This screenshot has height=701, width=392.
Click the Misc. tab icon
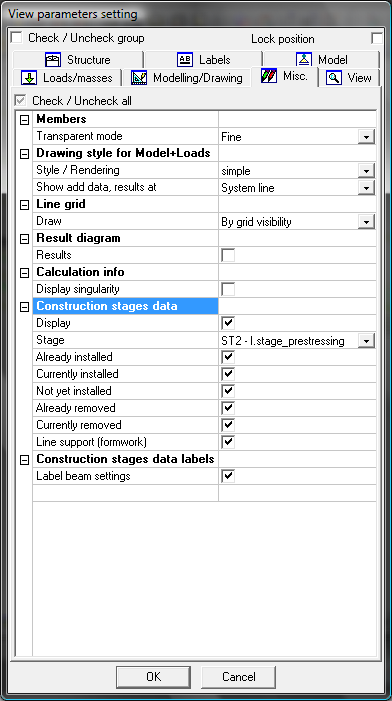pos(269,76)
